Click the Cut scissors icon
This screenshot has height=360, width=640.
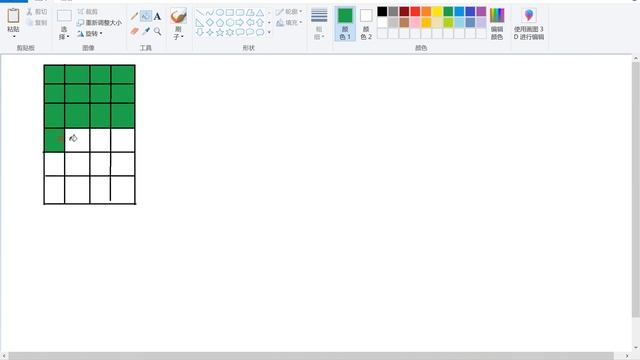[30, 12]
